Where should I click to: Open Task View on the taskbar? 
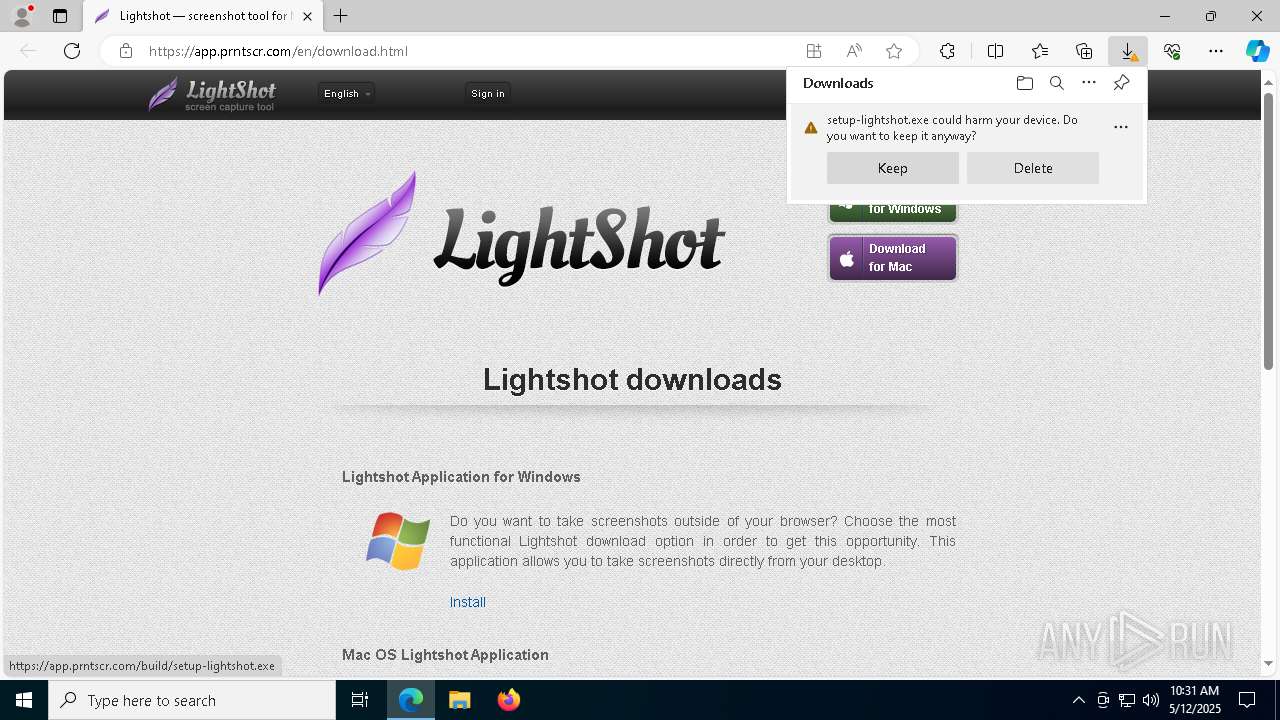pos(360,700)
